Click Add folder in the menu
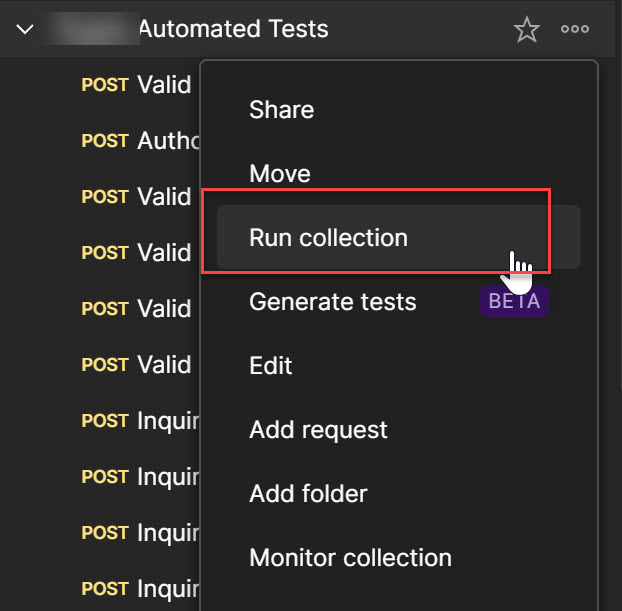The height and width of the screenshot is (611, 622). 308,493
